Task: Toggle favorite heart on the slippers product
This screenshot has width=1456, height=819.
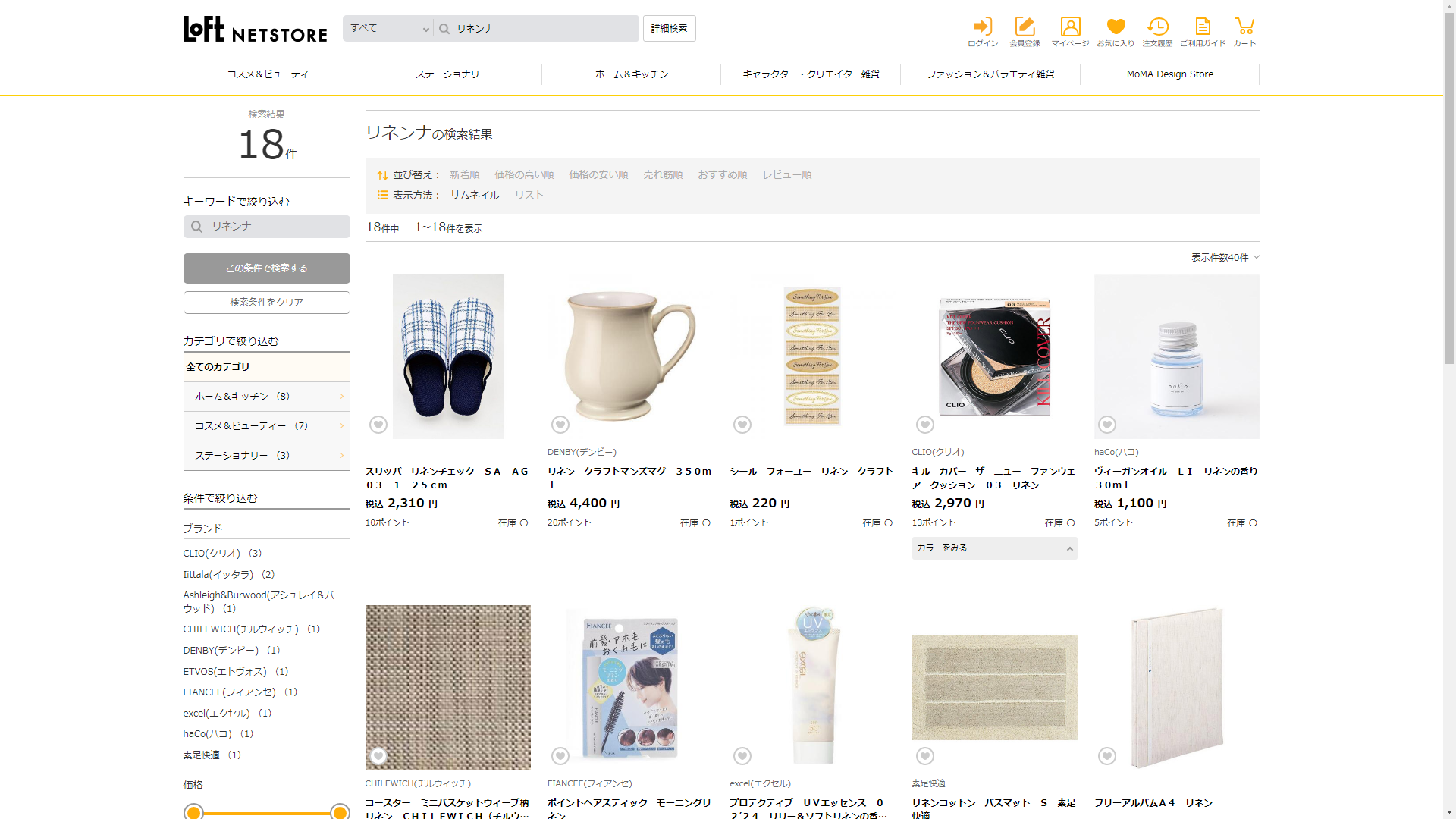Action: (378, 425)
